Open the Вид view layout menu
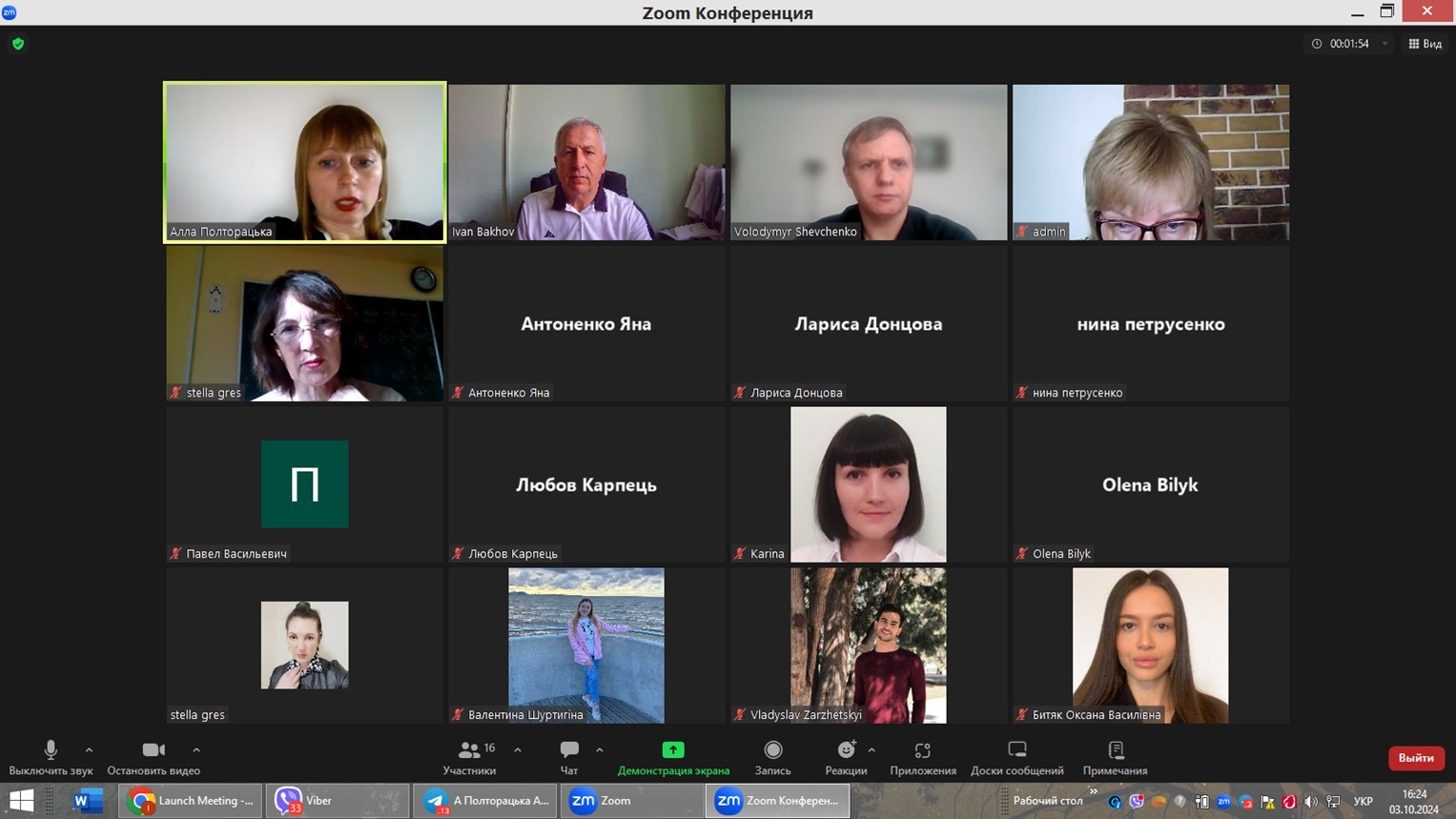Image resolution: width=1456 pixels, height=819 pixels. (1425, 44)
